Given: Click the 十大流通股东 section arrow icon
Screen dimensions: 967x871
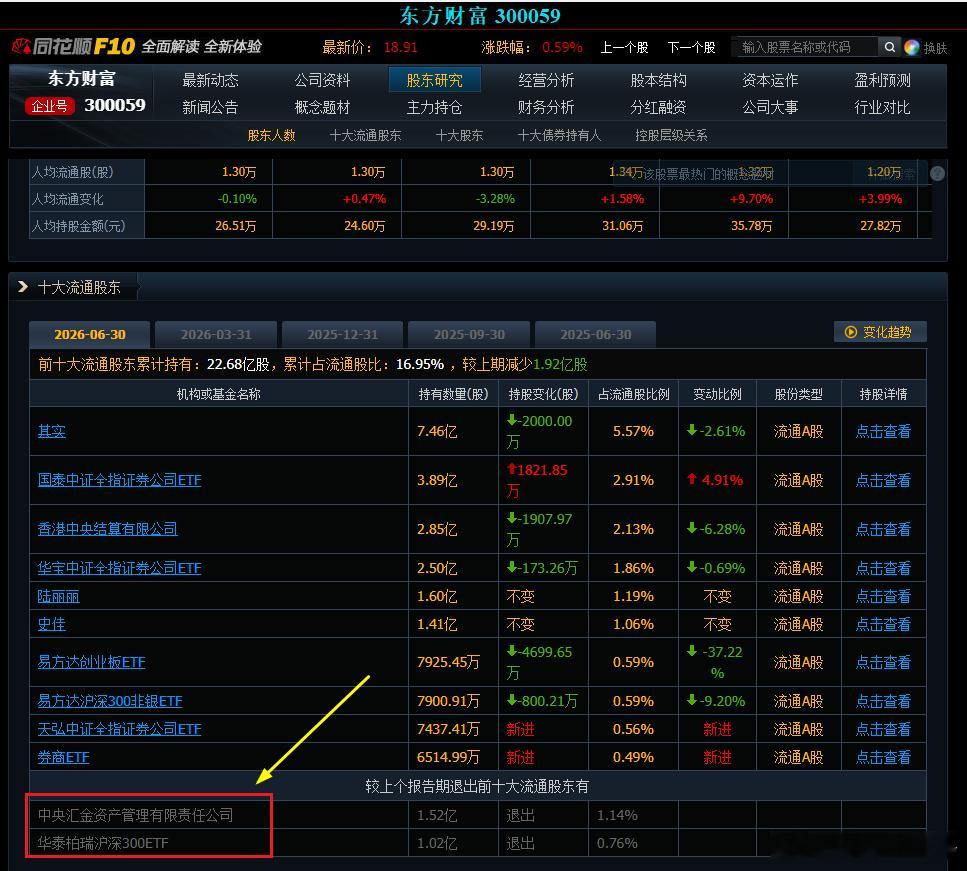Looking at the screenshot, I should 23,287.
